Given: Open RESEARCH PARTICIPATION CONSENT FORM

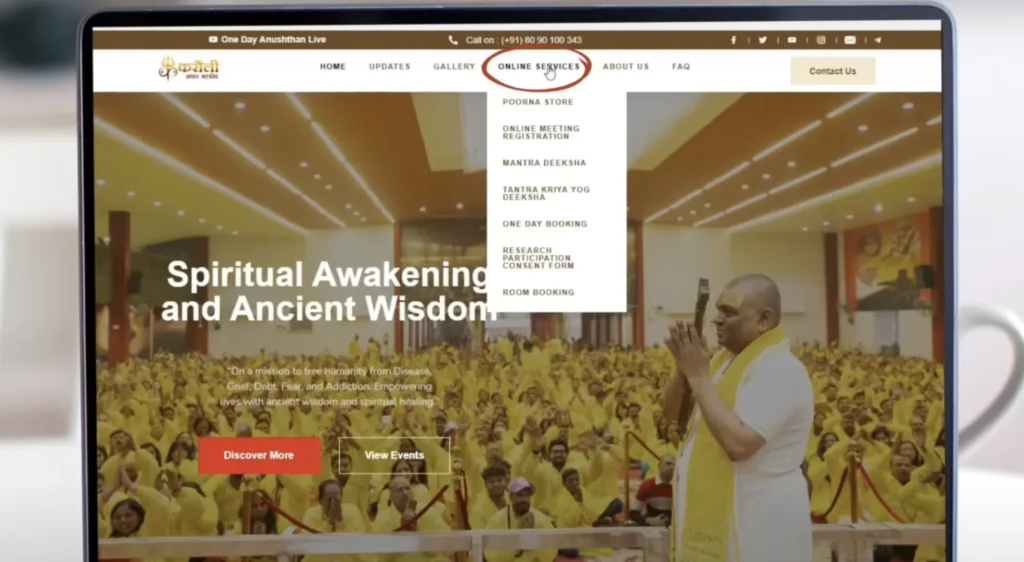Looking at the screenshot, I should pyautogui.click(x=538, y=258).
